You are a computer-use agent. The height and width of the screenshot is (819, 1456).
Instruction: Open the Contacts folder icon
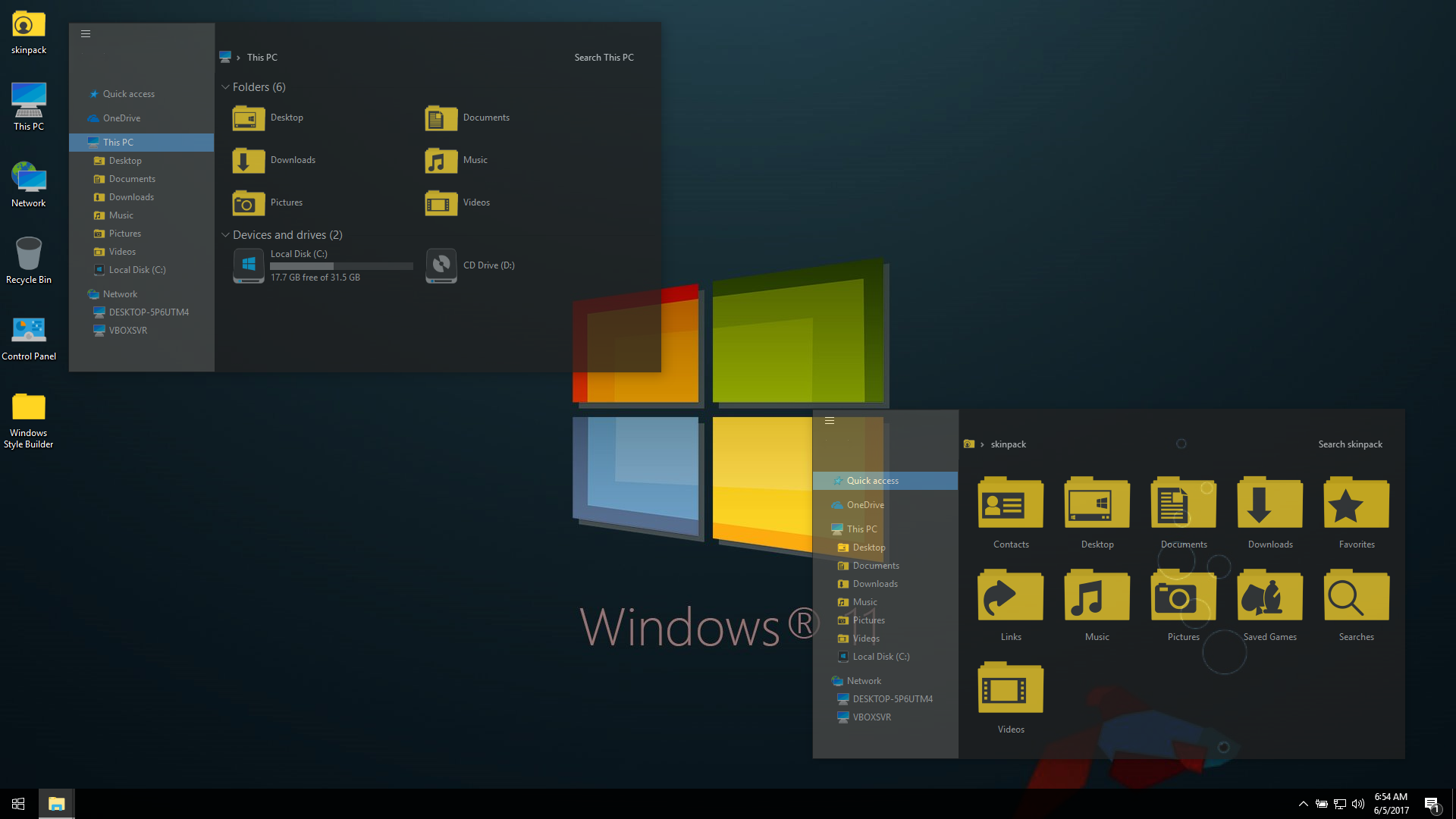(1010, 505)
